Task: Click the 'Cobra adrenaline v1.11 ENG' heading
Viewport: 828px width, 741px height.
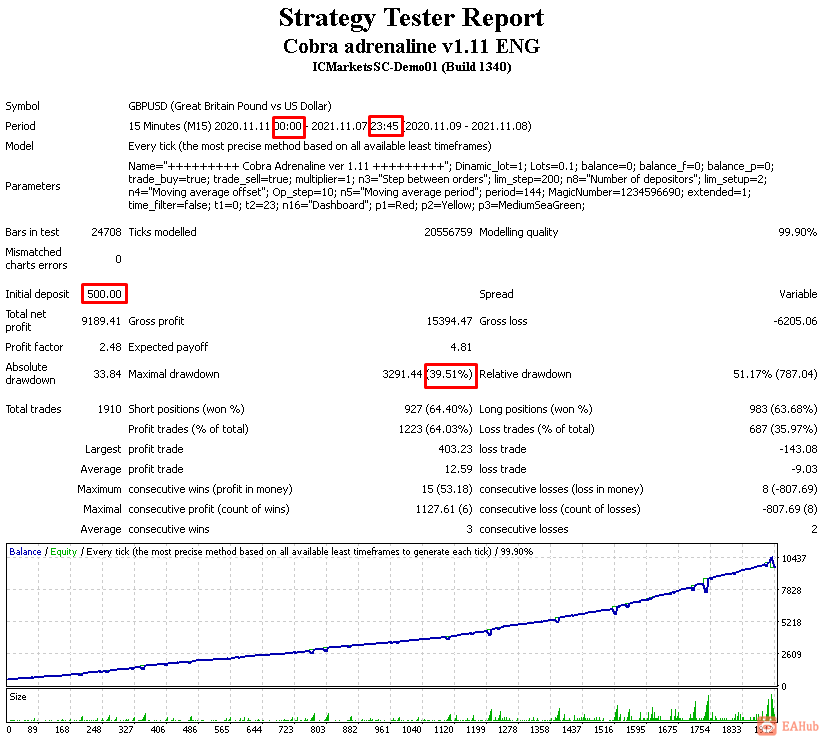Action: click(x=411, y=46)
